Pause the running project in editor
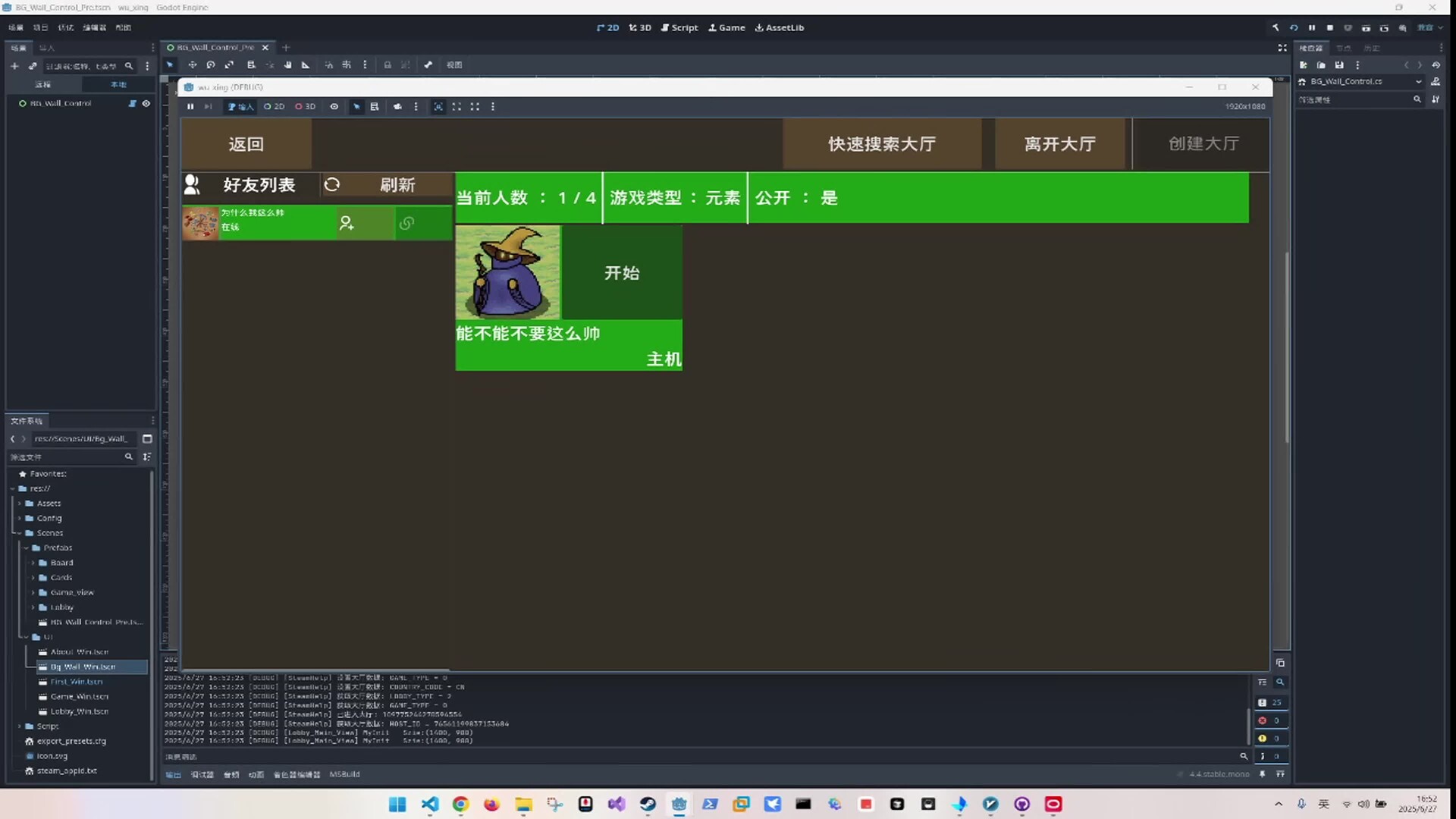This screenshot has height=819, width=1456. pyautogui.click(x=1311, y=28)
